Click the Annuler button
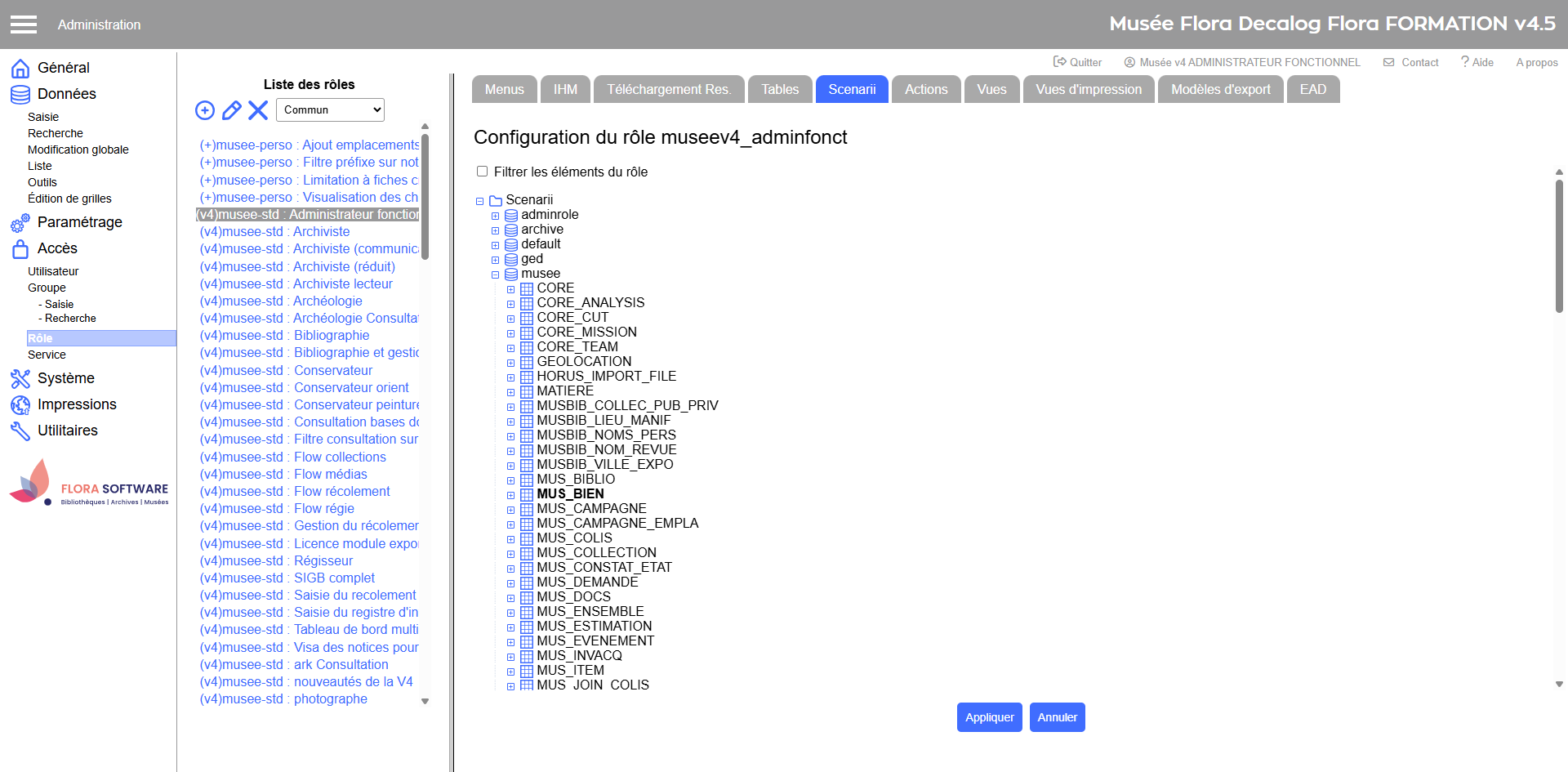This screenshot has height=772, width=1568. coord(1057,717)
